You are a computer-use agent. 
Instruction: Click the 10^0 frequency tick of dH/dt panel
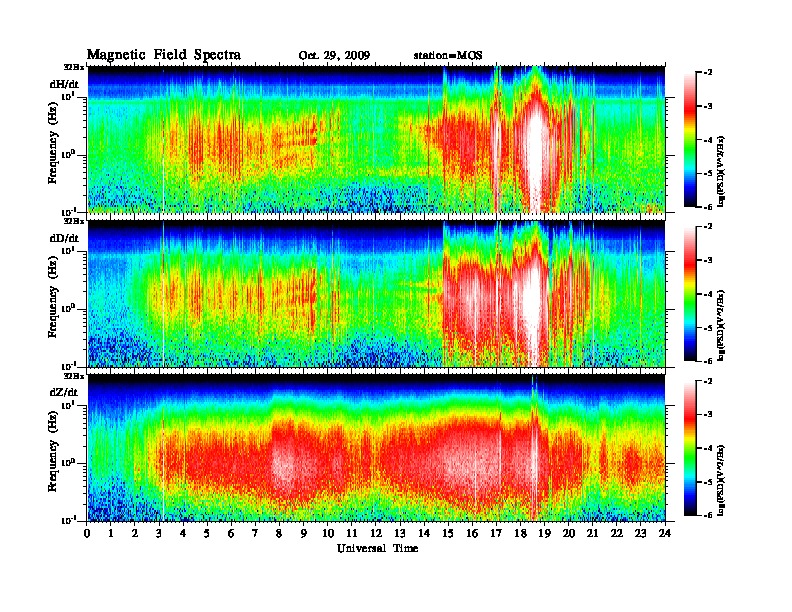[x=68, y=155]
